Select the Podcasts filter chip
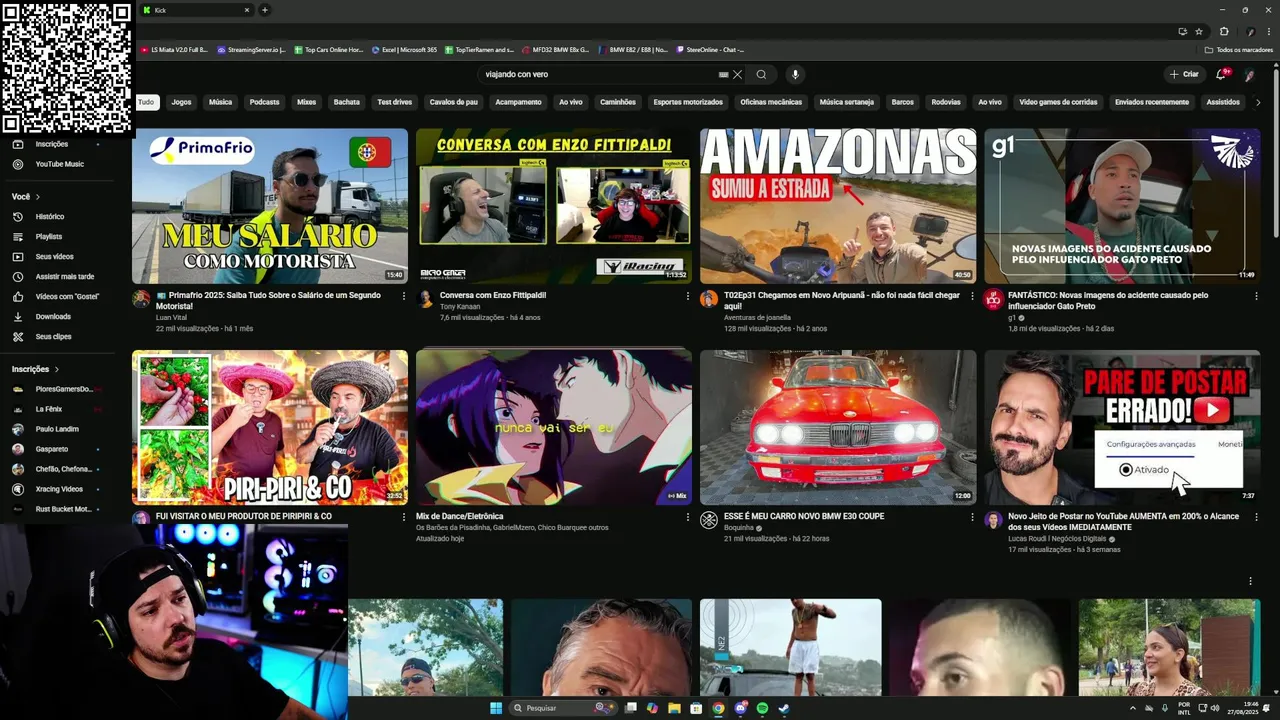The width and height of the screenshot is (1280, 720). coord(264,102)
